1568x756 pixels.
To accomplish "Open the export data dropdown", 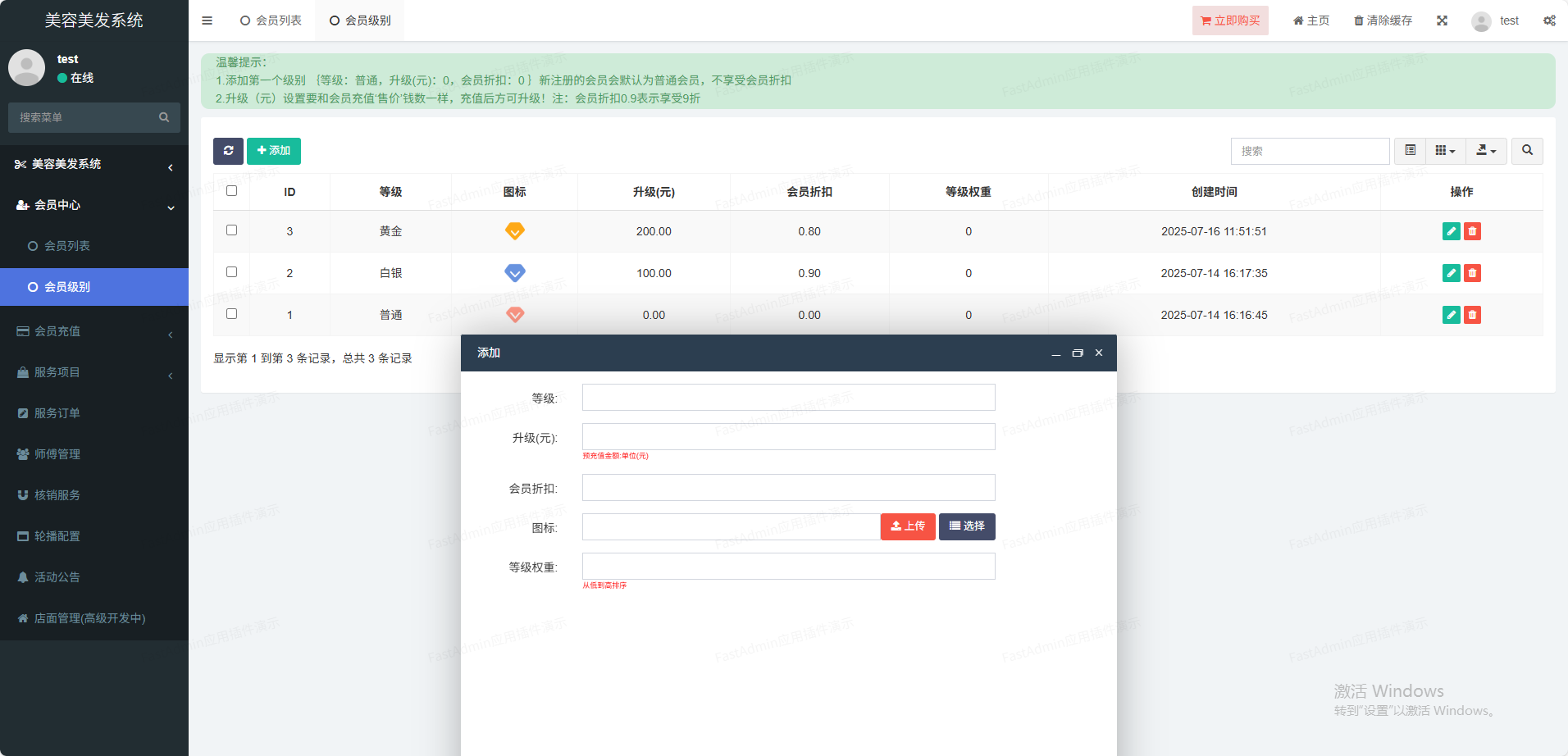I will tap(1486, 151).
